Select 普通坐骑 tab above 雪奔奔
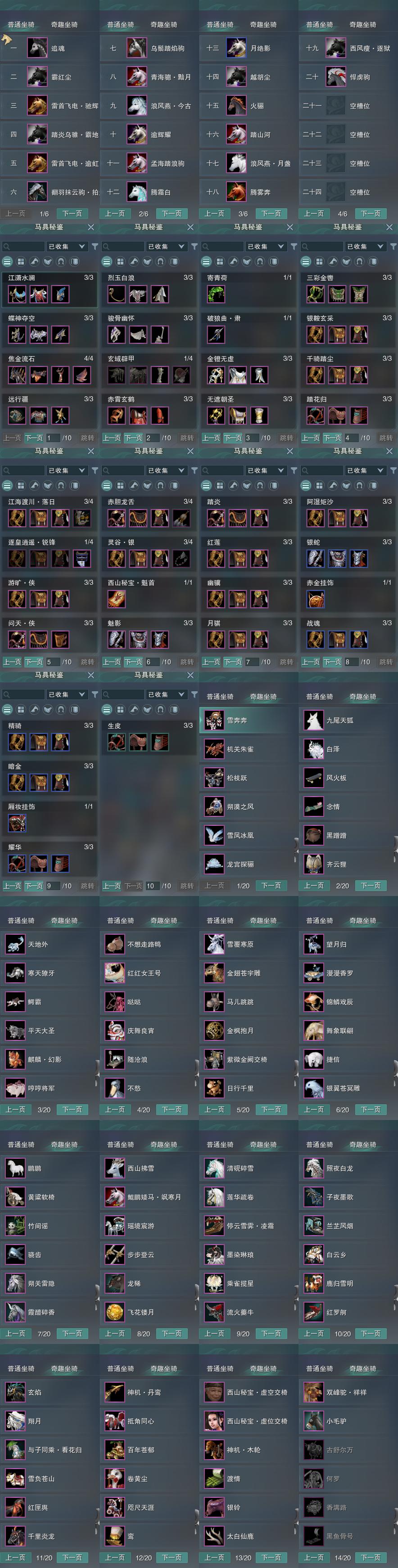Screen dimensions: 398x1568 tap(220, 696)
